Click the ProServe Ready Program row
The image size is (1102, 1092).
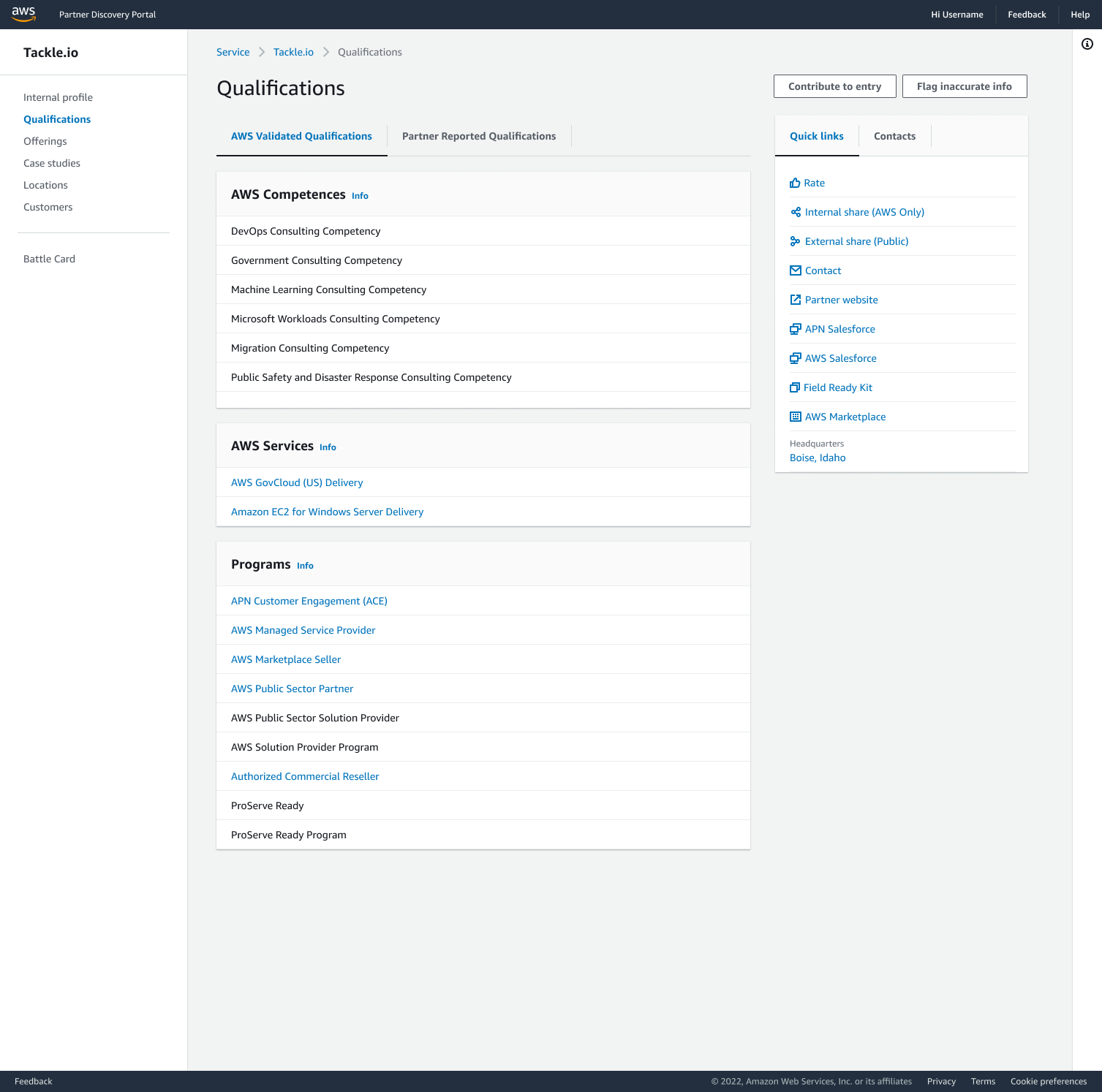[x=483, y=835]
